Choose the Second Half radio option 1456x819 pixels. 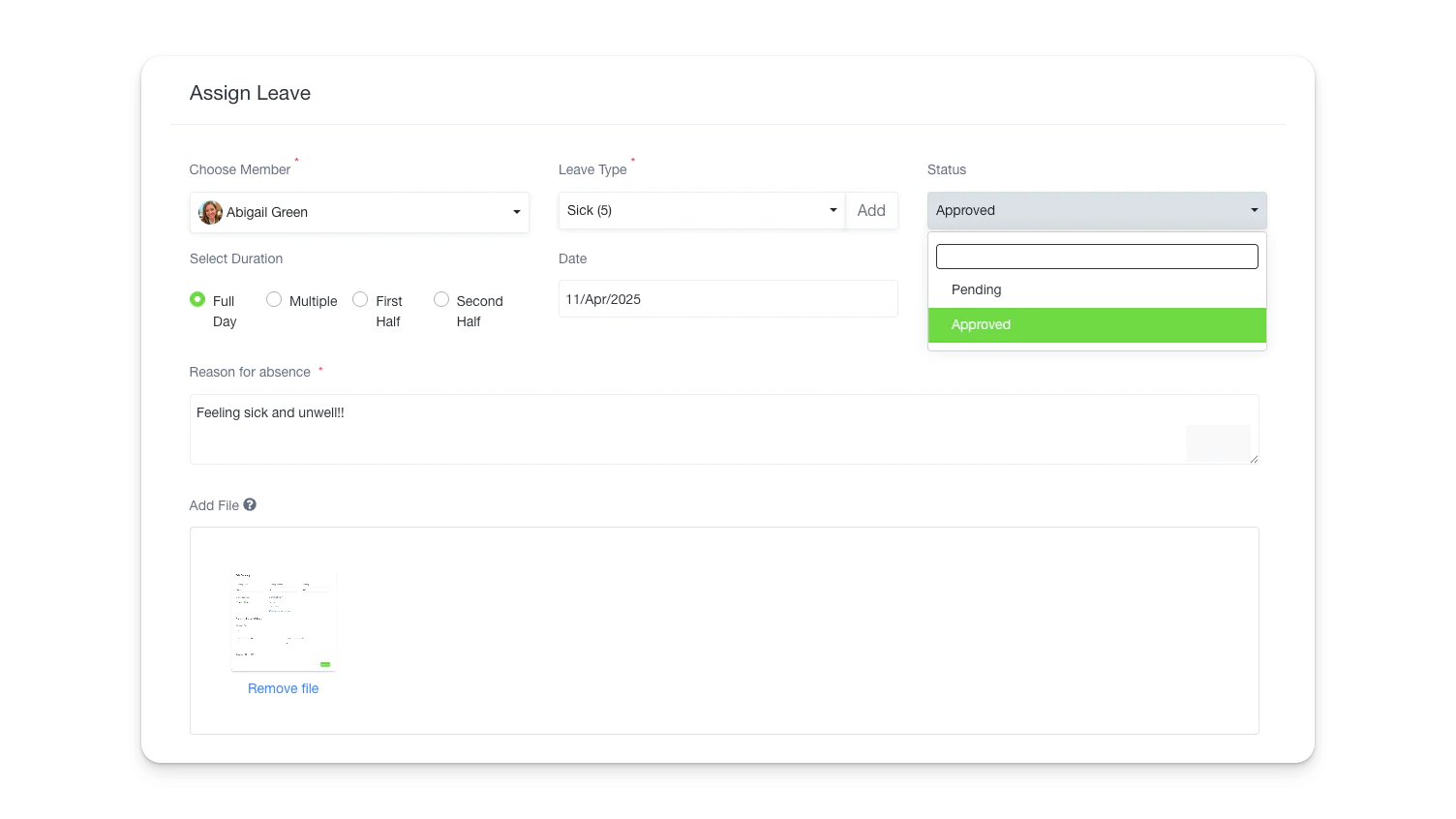click(441, 300)
